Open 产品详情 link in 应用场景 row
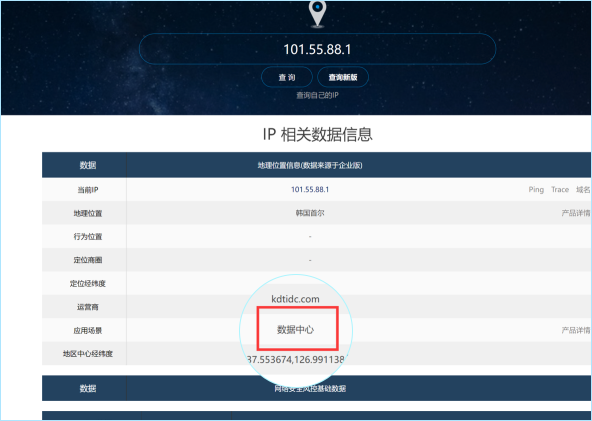This screenshot has width=592, height=421. (576, 330)
